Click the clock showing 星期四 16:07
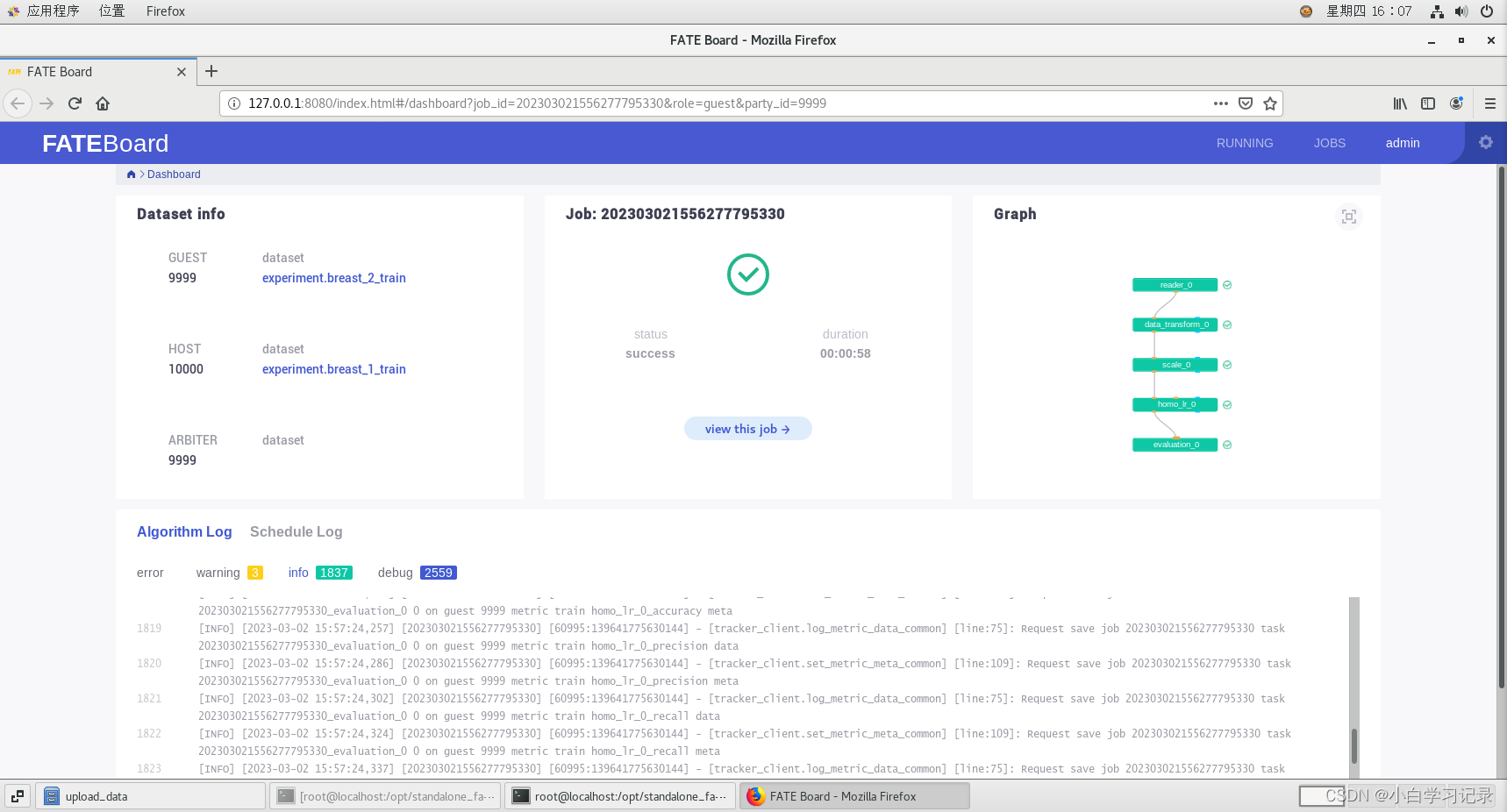The width and height of the screenshot is (1507, 812). (x=1368, y=11)
